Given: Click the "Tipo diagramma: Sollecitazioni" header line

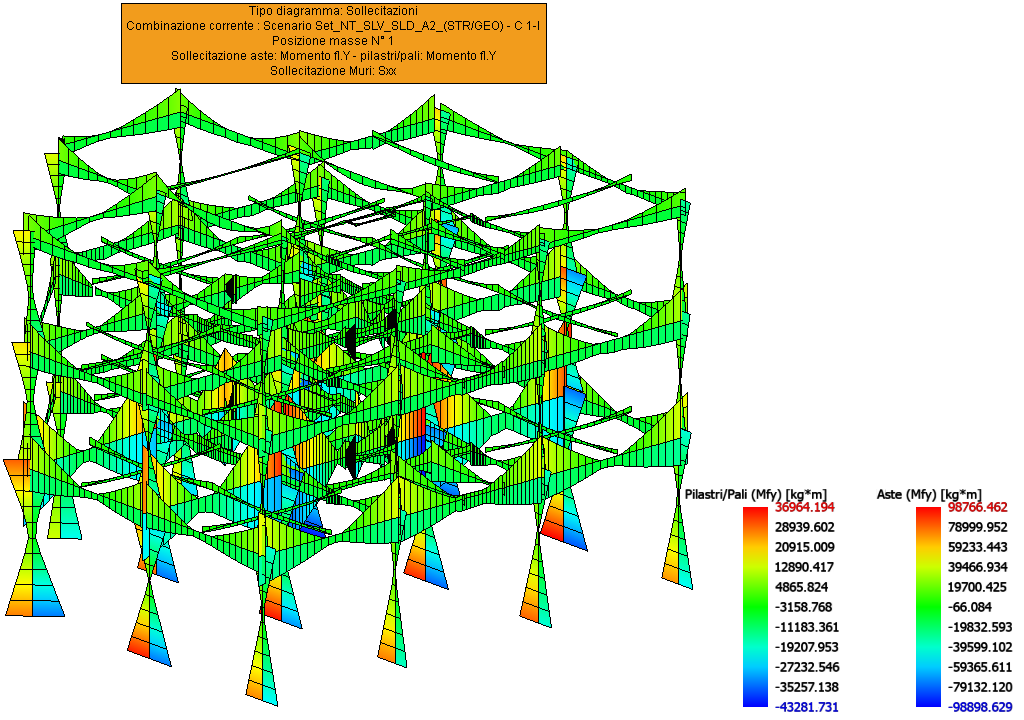Looking at the screenshot, I should [334, 10].
